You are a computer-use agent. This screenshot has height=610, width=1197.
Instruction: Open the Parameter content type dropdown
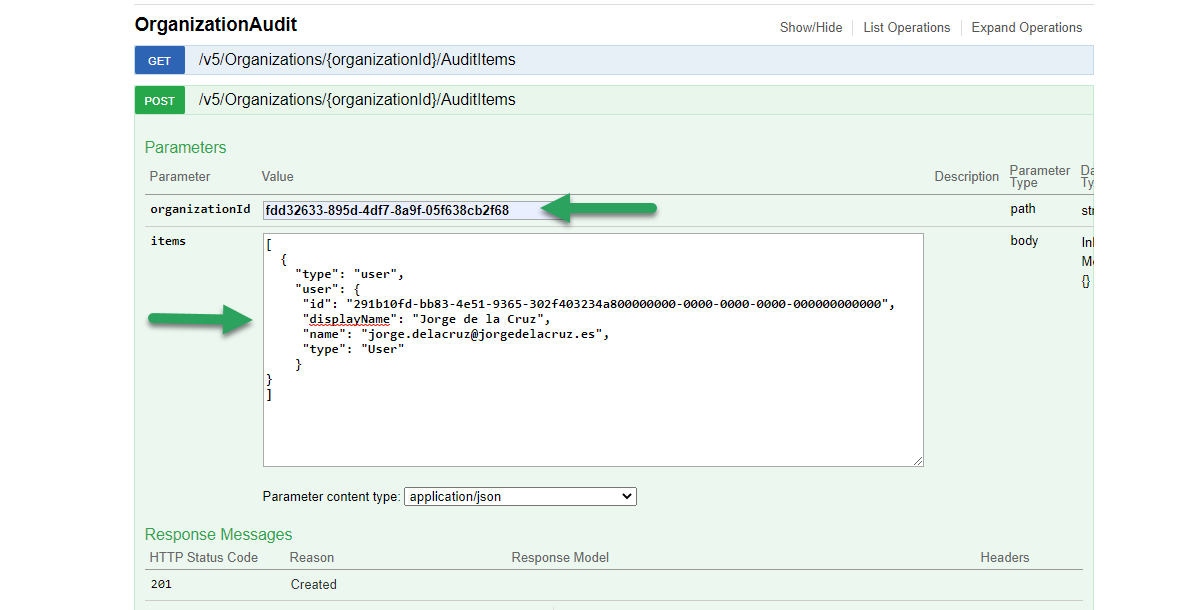(520, 496)
